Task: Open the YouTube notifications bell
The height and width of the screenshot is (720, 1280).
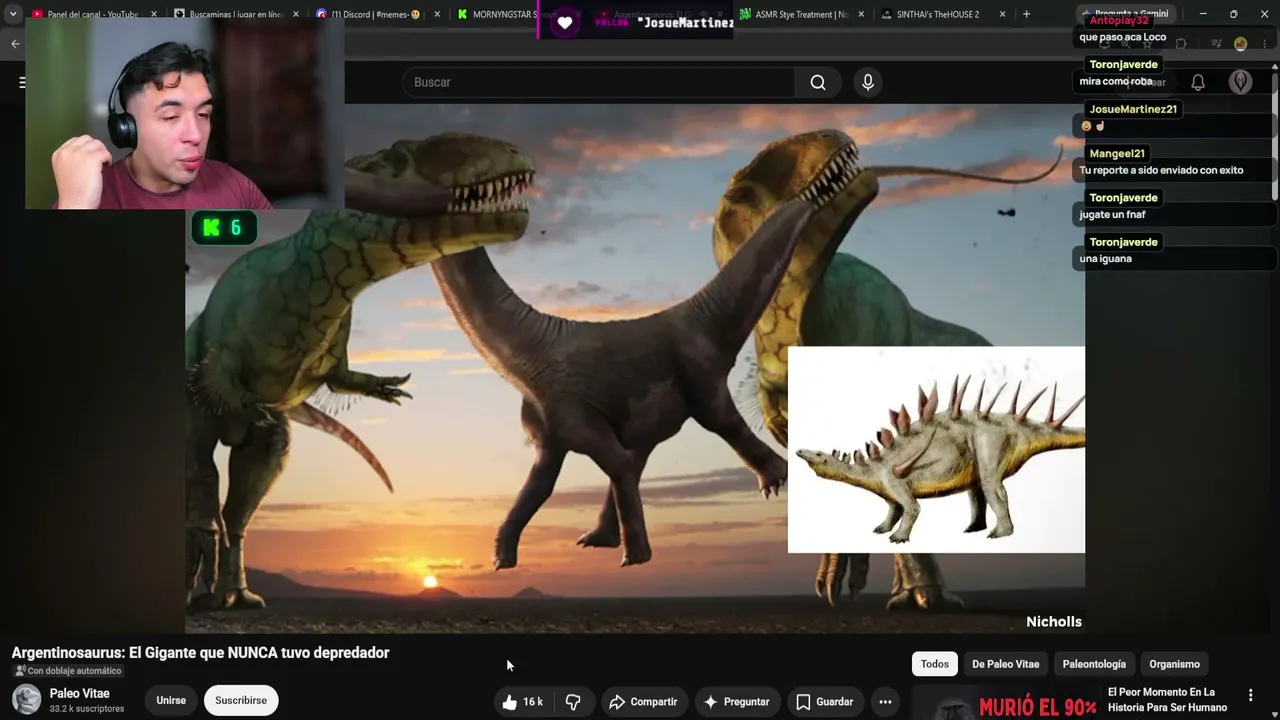Action: point(1197,82)
